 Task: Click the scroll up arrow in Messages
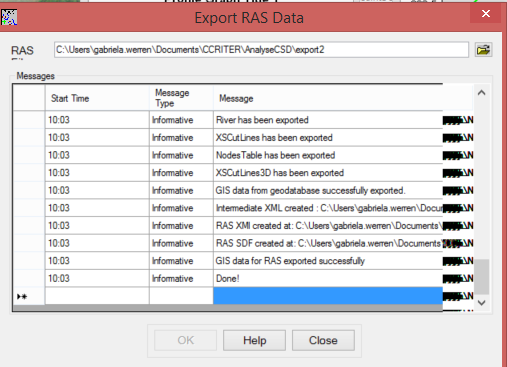(481, 93)
